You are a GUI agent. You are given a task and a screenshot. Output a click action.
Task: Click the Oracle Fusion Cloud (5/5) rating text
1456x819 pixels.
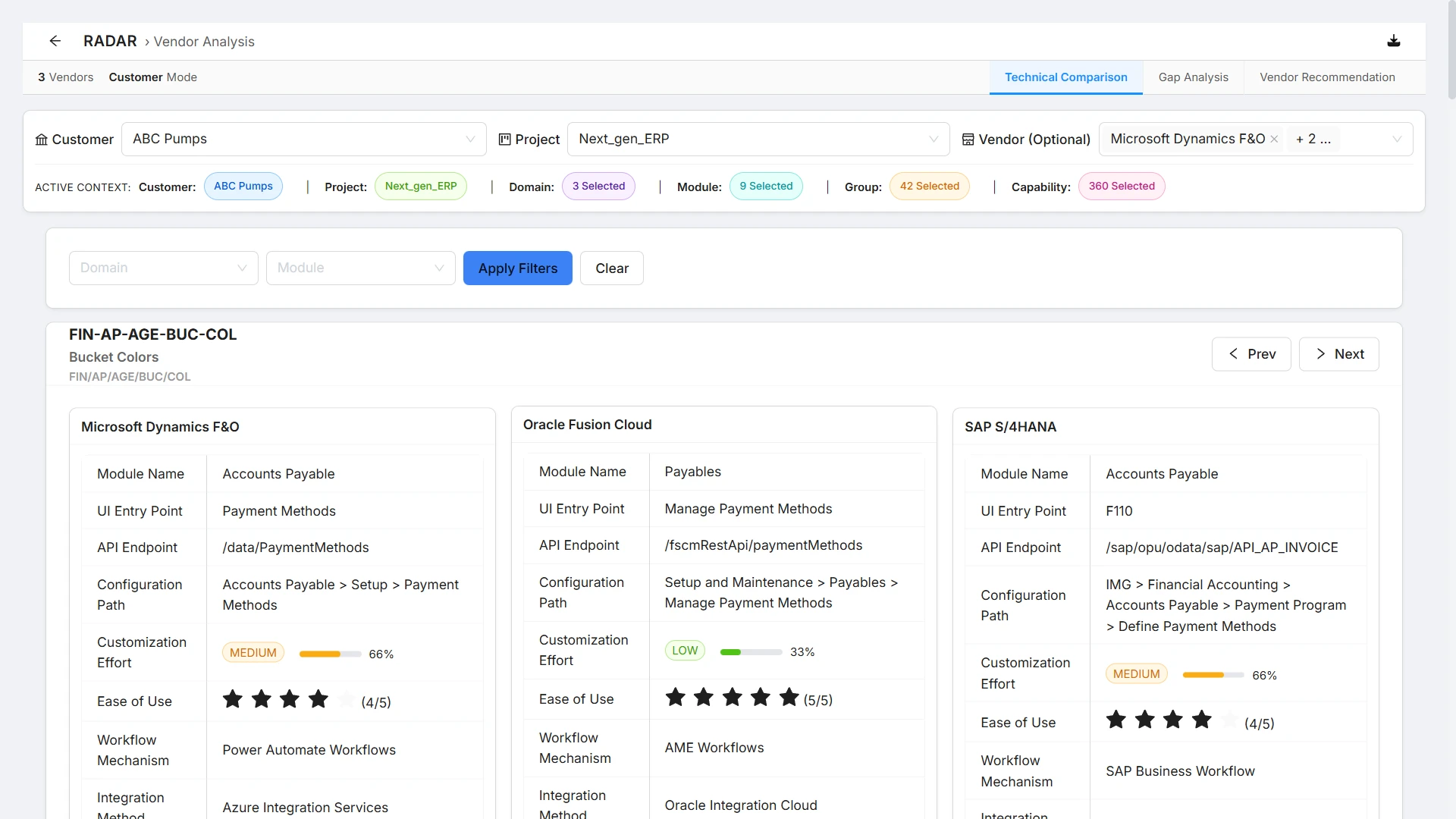[818, 700]
